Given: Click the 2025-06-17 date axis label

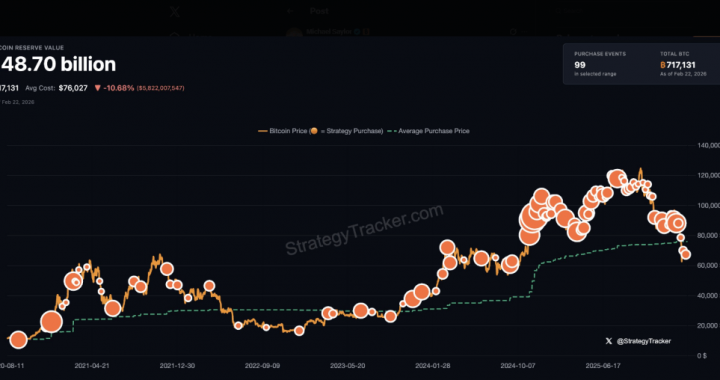Looking at the screenshot, I should coord(604,366).
